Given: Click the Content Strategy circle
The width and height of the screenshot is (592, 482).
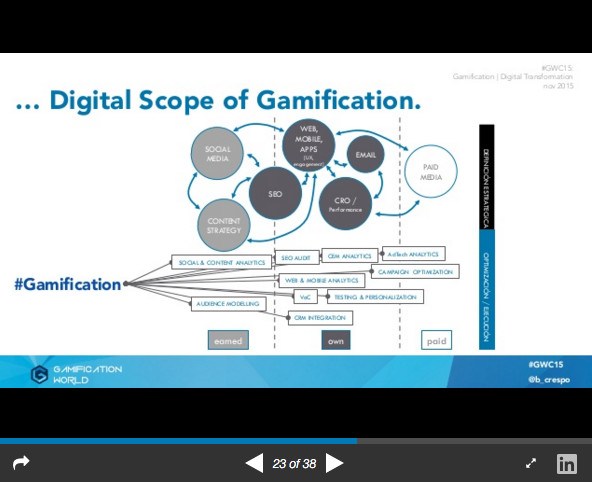Looking at the screenshot, I should coord(224,225).
